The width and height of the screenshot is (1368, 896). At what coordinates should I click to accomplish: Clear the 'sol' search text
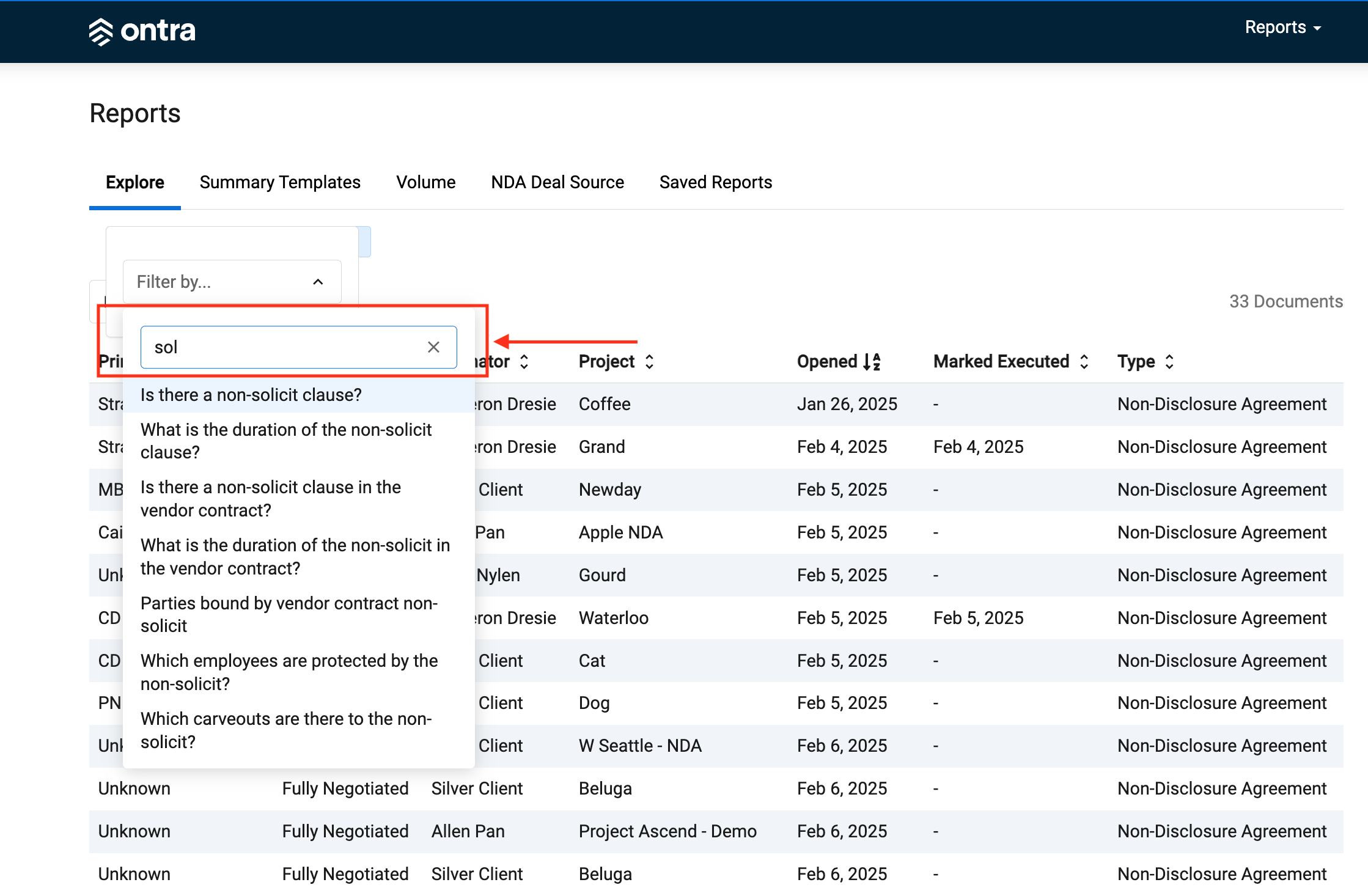433,347
